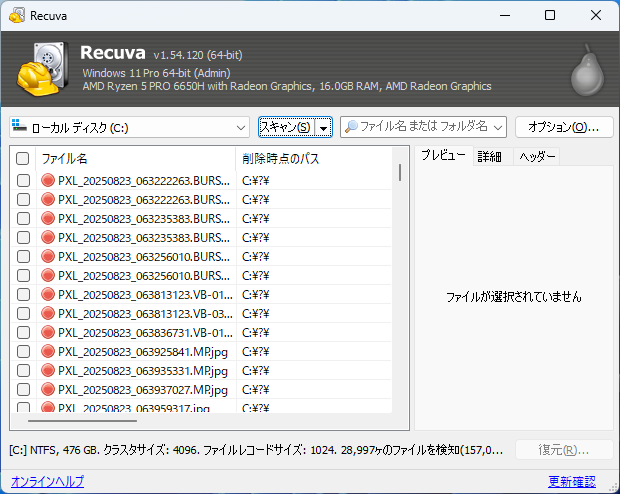The image size is (620, 494).
Task: Toggle the select-all checkbox in header
Action: [23, 159]
